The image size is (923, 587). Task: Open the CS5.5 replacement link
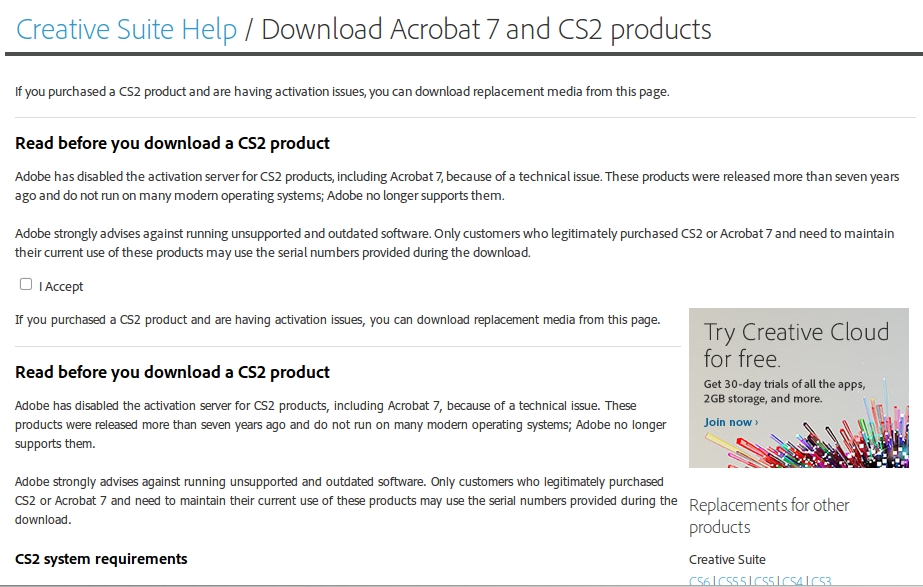[x=732, y=581]
